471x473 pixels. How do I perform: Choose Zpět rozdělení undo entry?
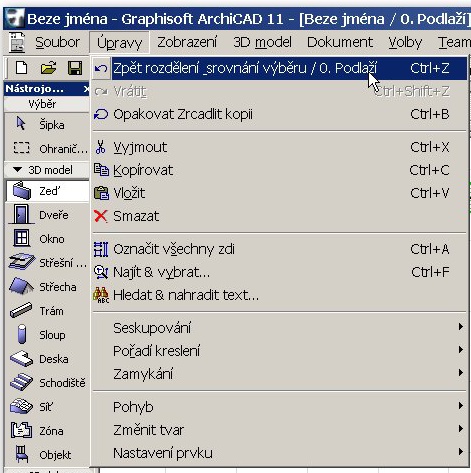coord(280,68)
